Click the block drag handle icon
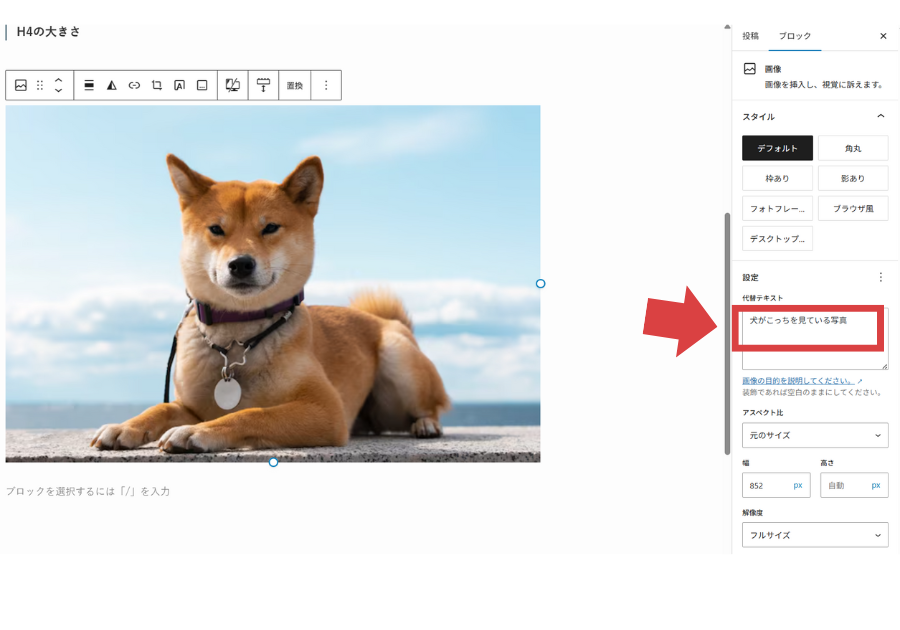The height and width of the screenshot is (630, 900). (38, 86)
